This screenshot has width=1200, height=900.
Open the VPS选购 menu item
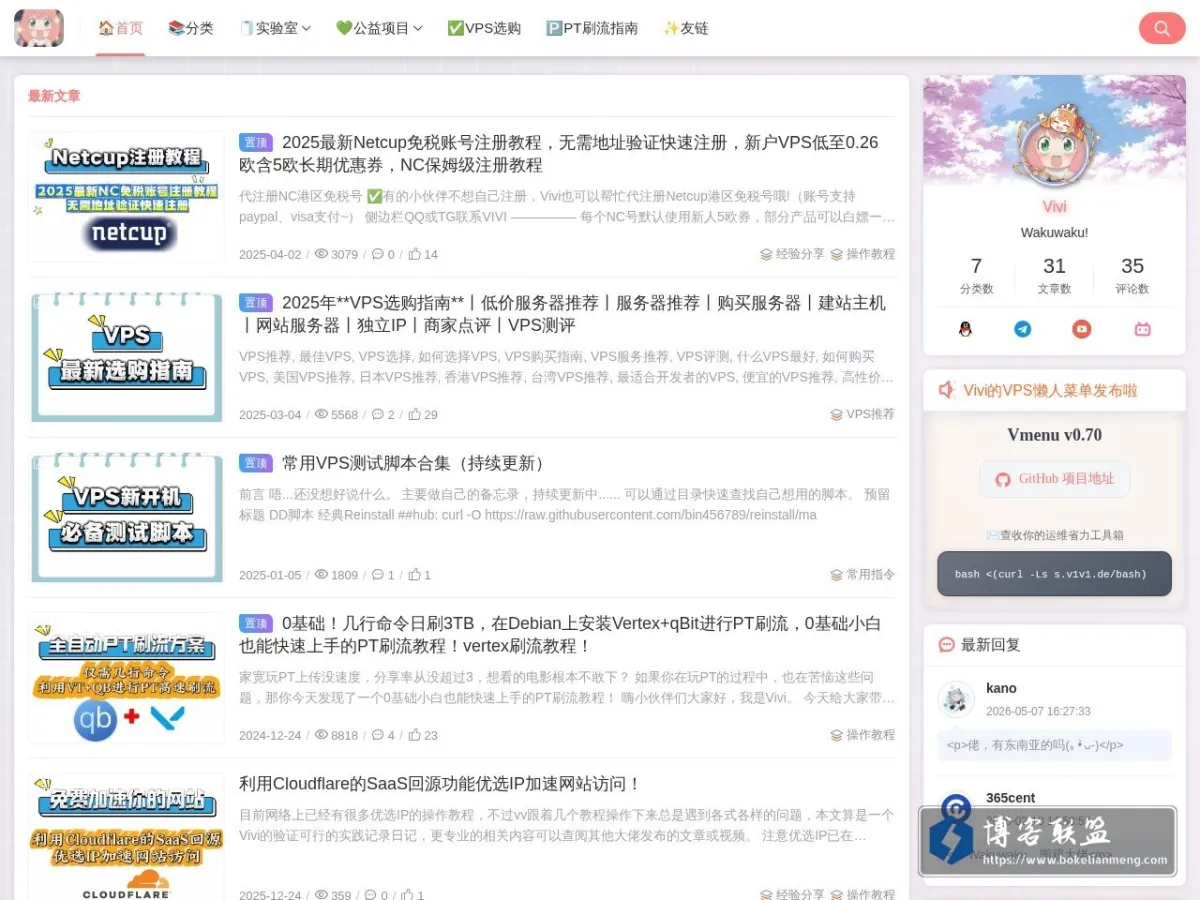tap(484, 28)
